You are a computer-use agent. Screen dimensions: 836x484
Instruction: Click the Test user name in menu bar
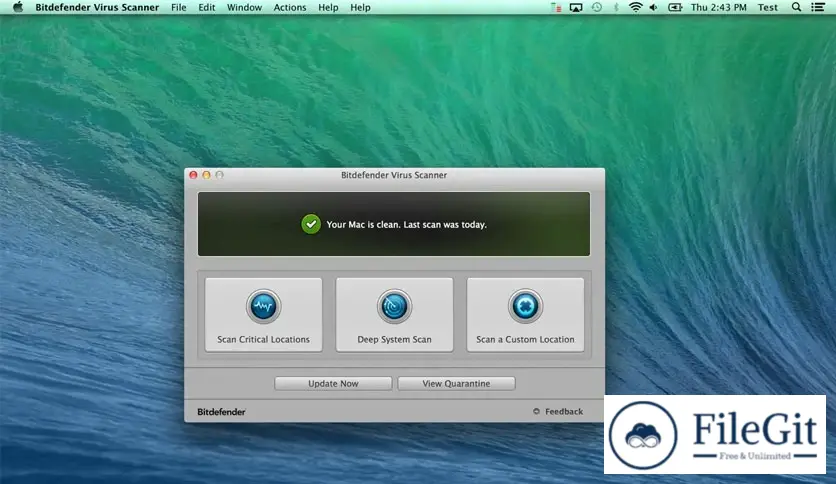coord(768,7)
